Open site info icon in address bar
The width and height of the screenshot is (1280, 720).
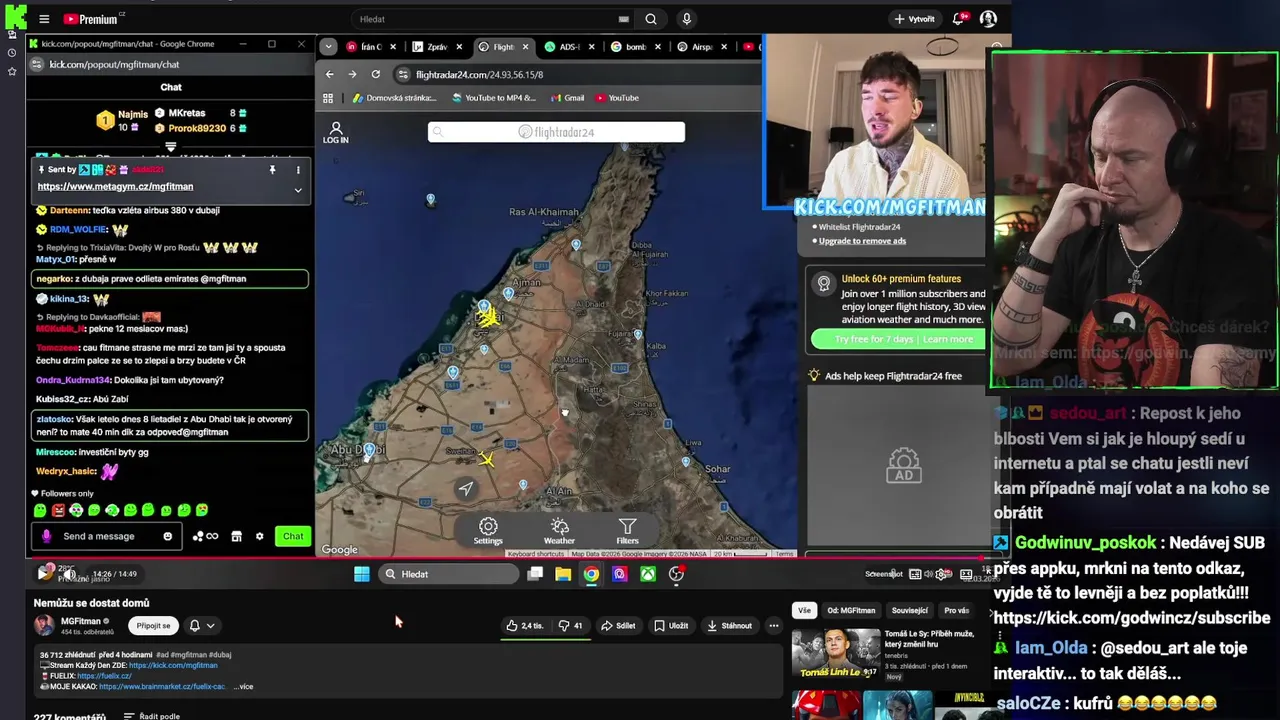coord(403,74)
